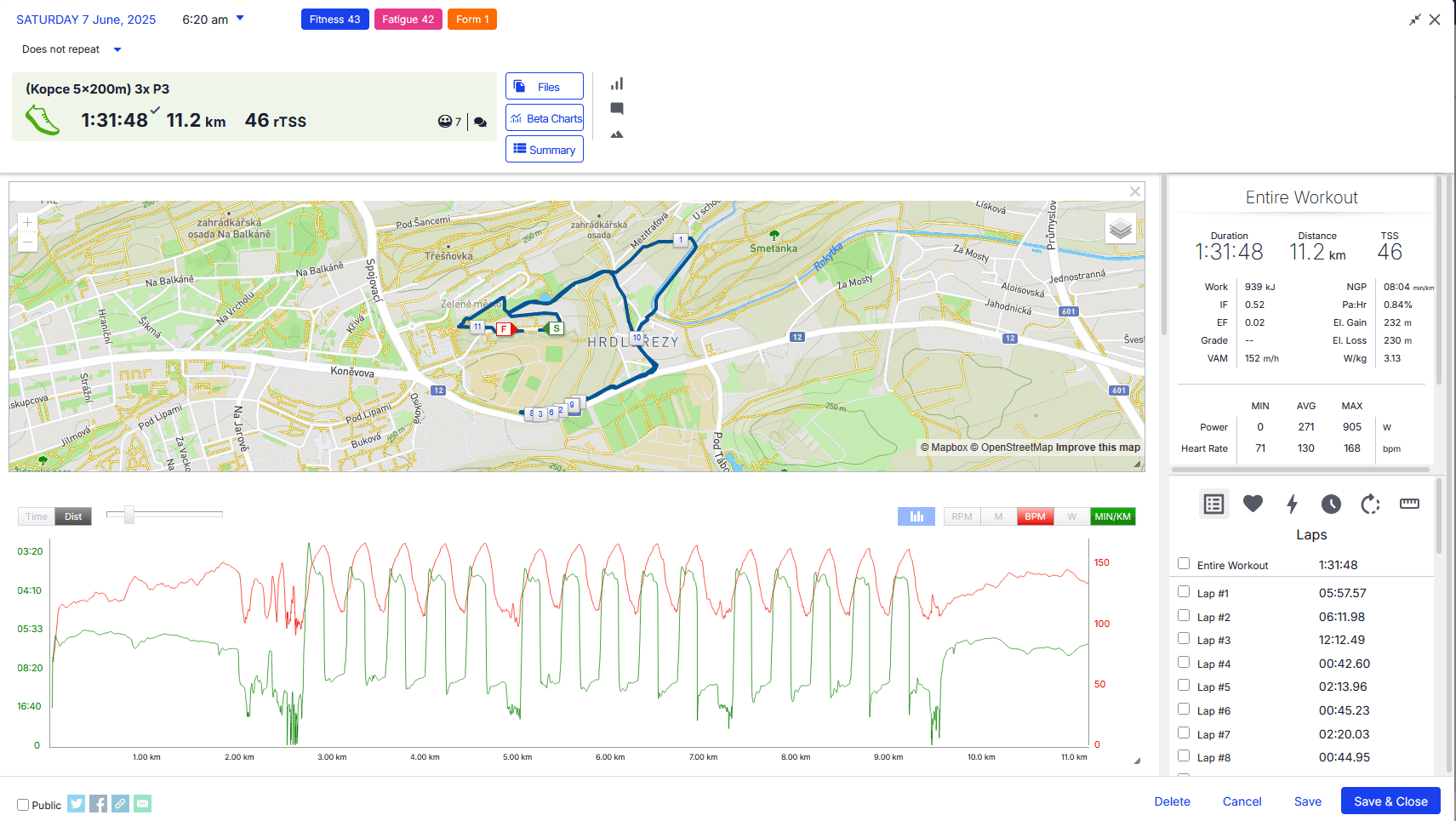1456x821 pixels.
Task: Click the Cancel link
Action: (1242, 801)
